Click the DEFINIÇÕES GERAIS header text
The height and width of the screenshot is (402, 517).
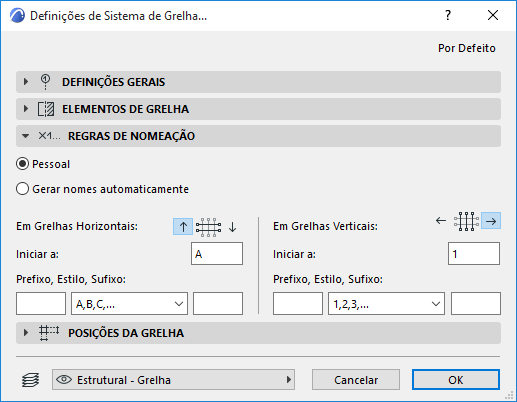[x=113, y=82]
